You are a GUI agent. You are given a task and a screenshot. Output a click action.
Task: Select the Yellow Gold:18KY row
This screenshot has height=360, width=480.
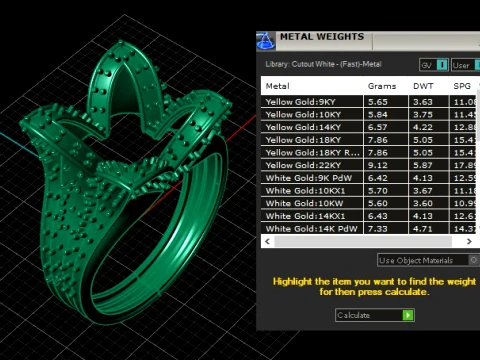[369, 140]
